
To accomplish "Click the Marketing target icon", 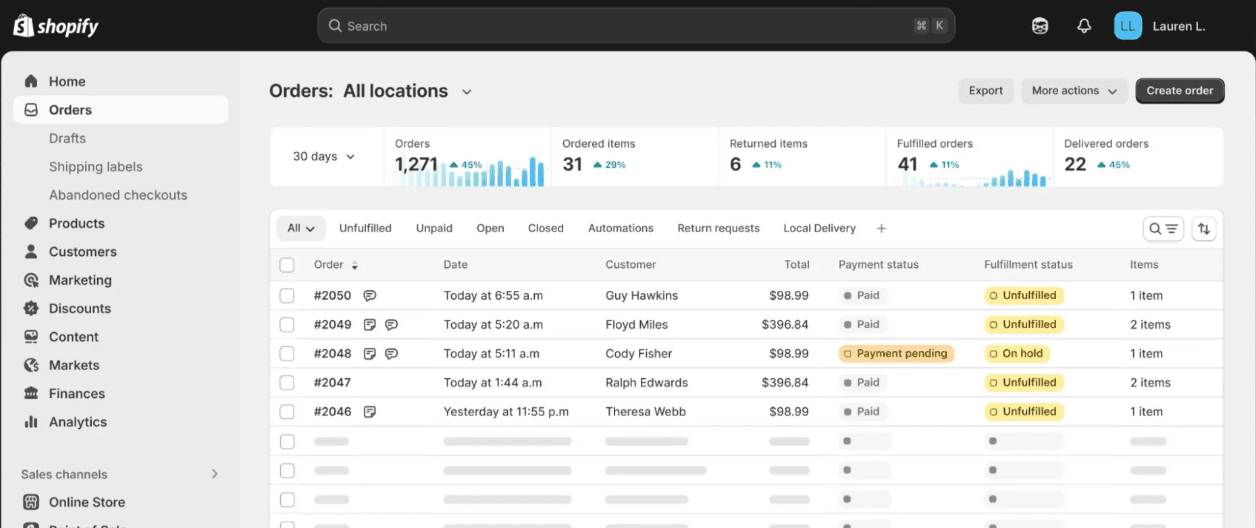I will click(31, 280).
